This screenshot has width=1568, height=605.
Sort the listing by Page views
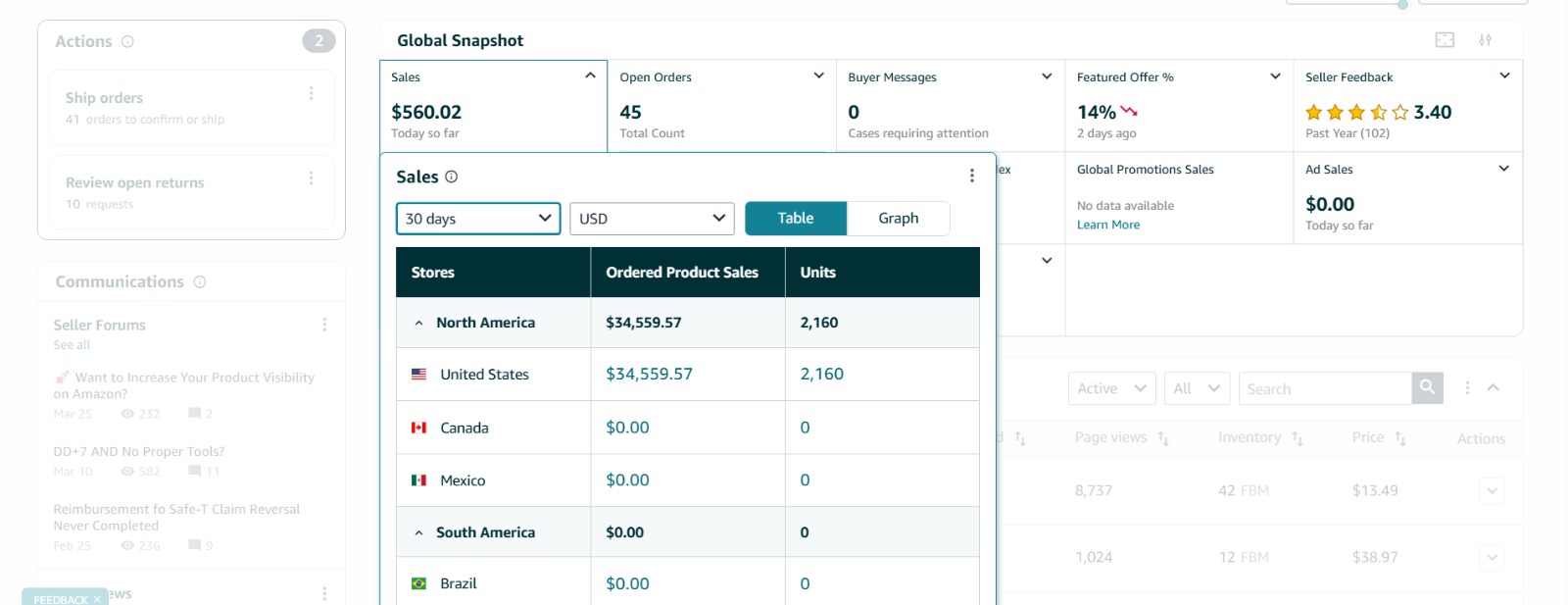1163,438
